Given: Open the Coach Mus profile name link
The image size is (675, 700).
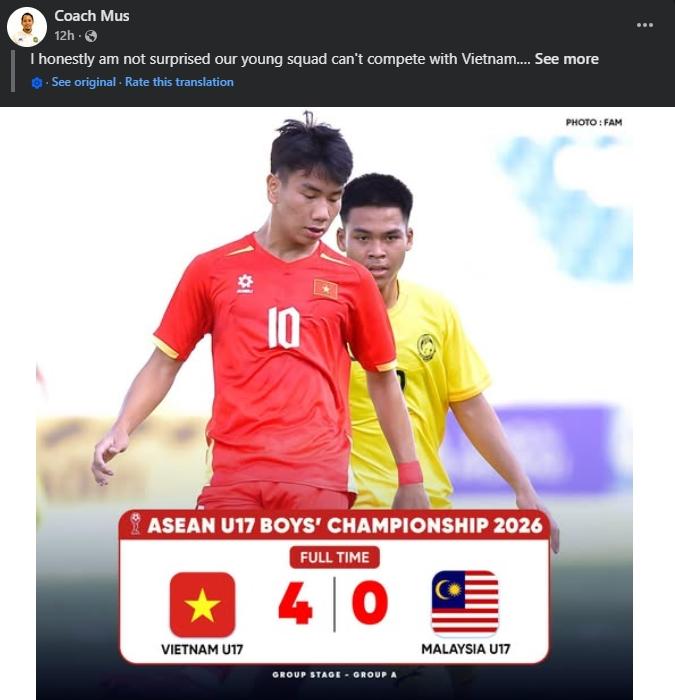Looking at the screenshot, I should point(92,16).
